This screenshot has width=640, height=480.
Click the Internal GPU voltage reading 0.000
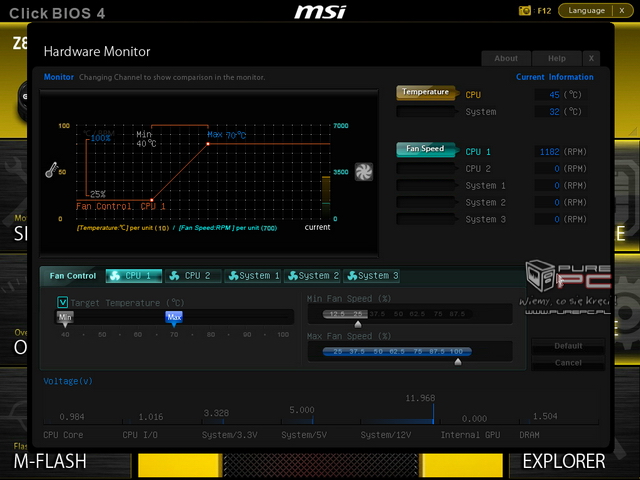click(x=474, y=419)
